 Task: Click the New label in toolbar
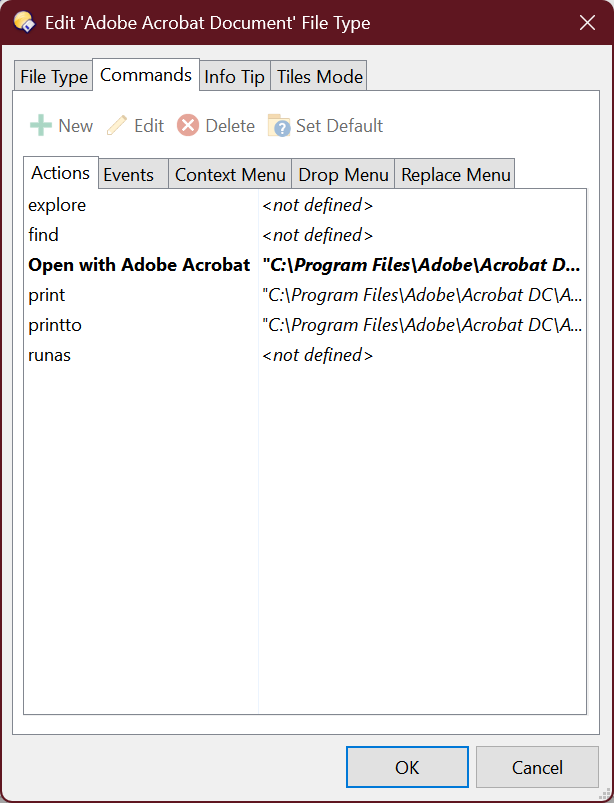75,125
